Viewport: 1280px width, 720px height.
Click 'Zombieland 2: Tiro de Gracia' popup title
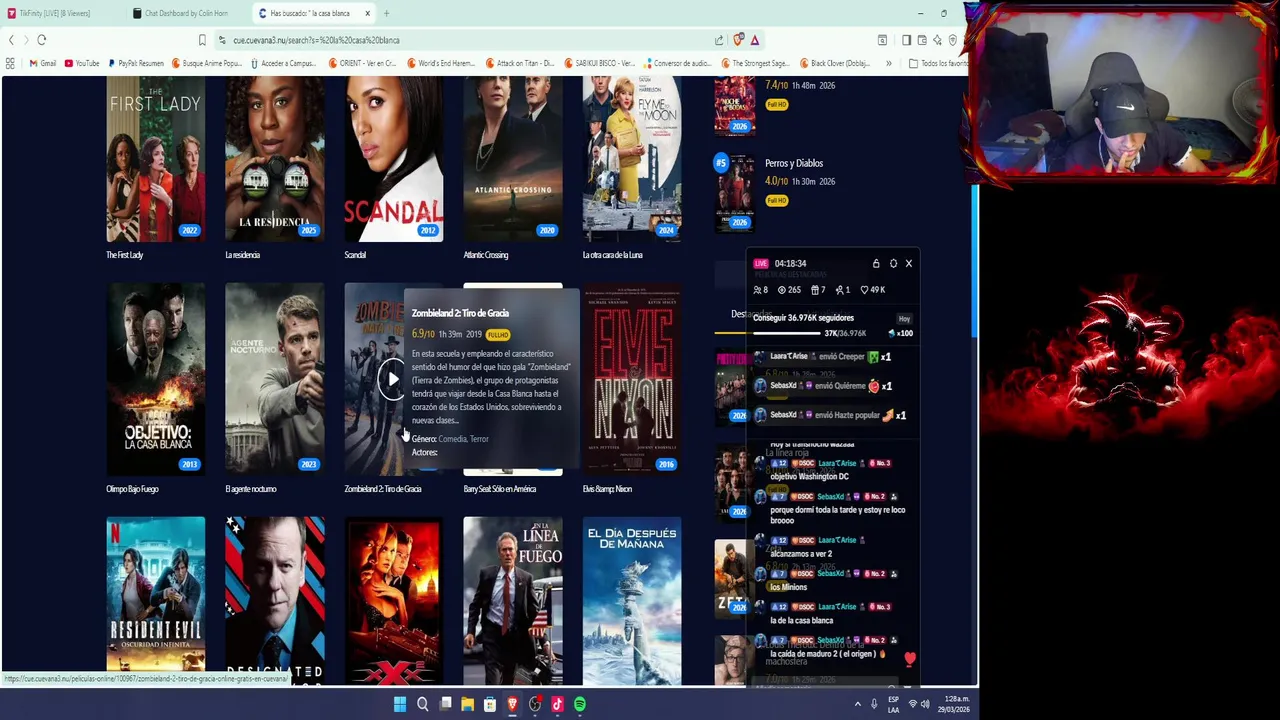point(460,313)
